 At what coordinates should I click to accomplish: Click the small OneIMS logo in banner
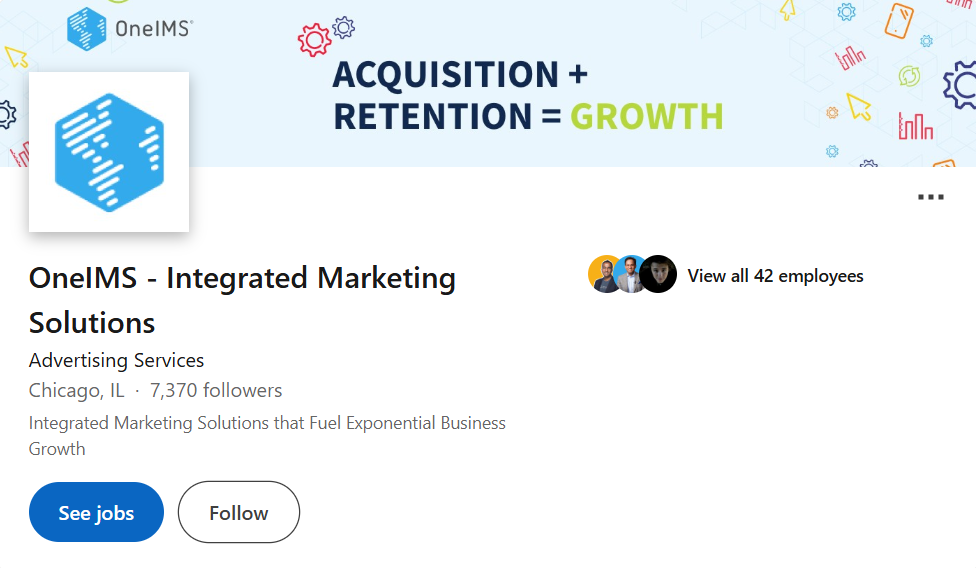[x=129, y=28]
